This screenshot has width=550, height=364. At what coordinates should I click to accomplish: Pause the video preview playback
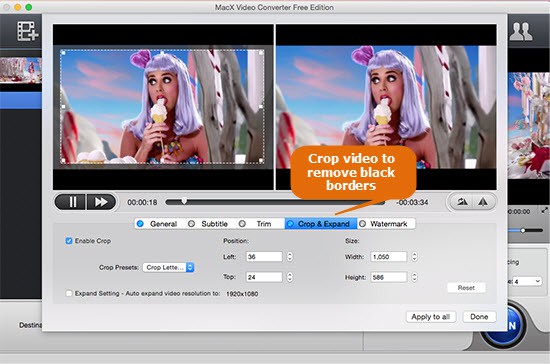coord(70,202)
